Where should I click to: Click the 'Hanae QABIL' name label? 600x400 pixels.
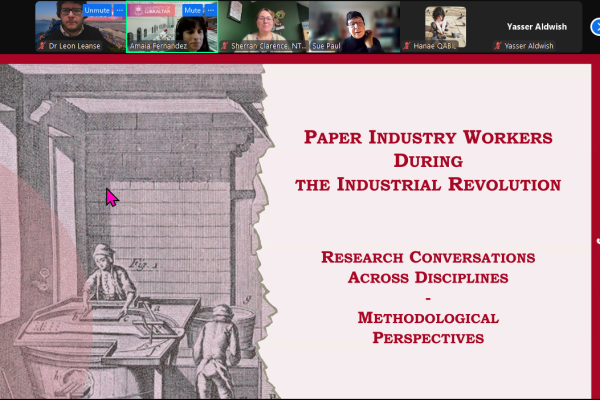click(435, 46)
